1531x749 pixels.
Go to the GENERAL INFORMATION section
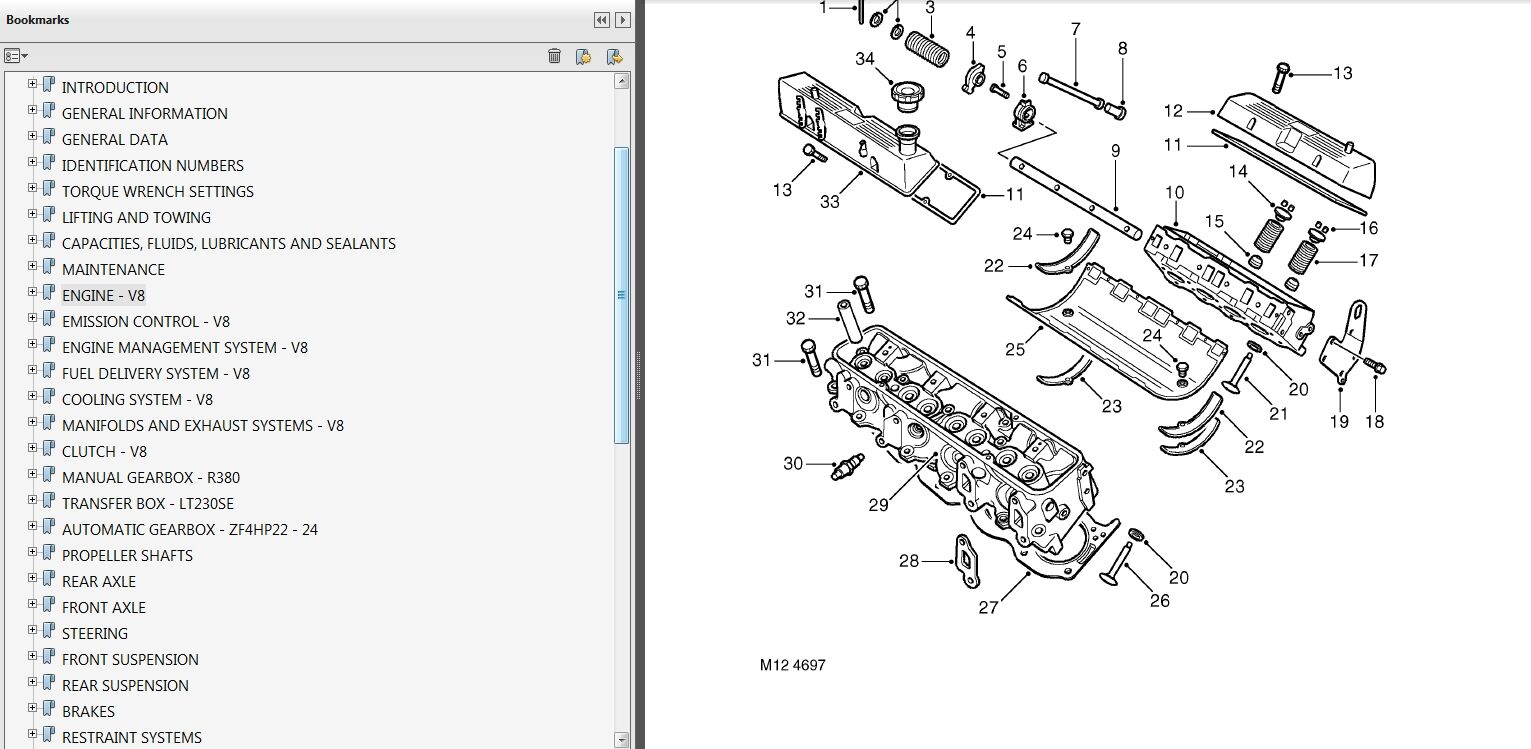145,114
